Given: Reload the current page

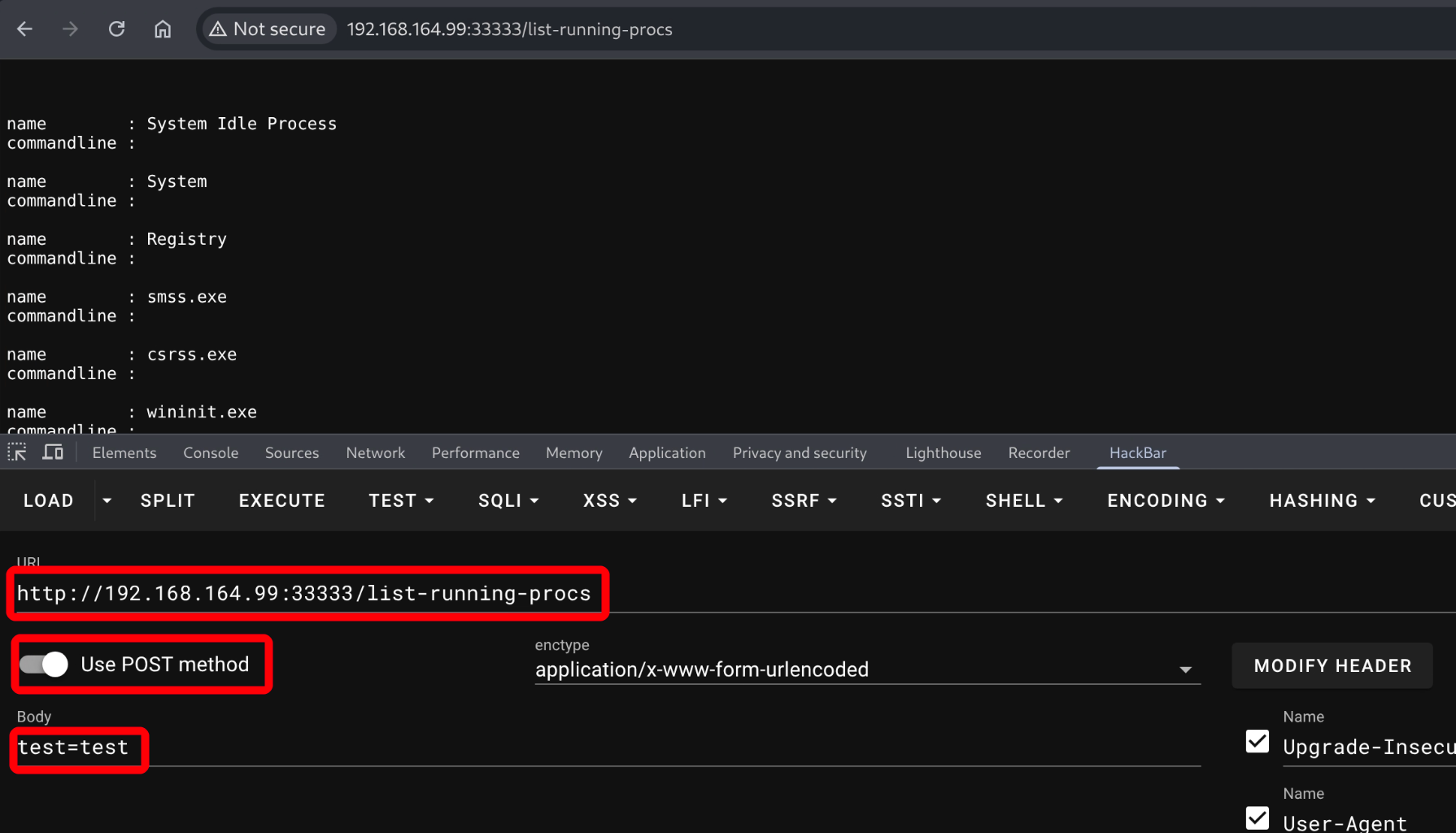Looking at the screenshot, I should pos(116,29).
